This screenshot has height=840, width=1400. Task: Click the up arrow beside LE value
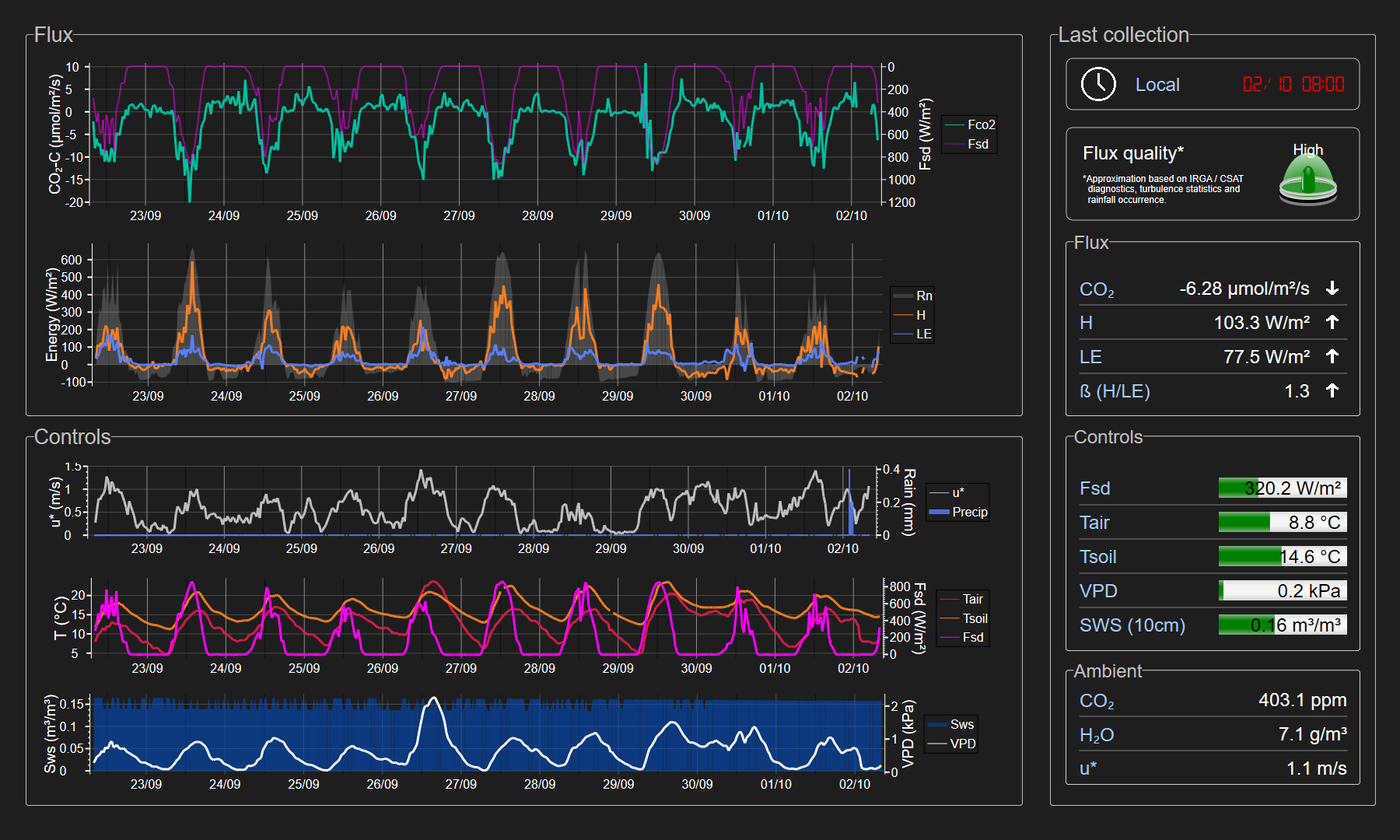pyautogui.click(x=1332, y=356)
